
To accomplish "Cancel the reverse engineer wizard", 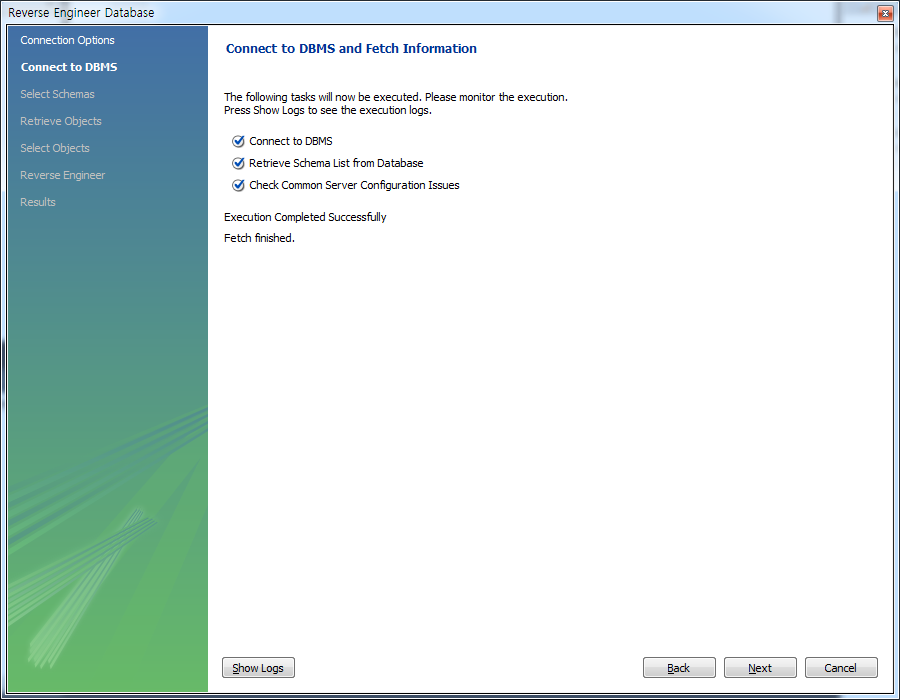I will click(x=841, y=668).
